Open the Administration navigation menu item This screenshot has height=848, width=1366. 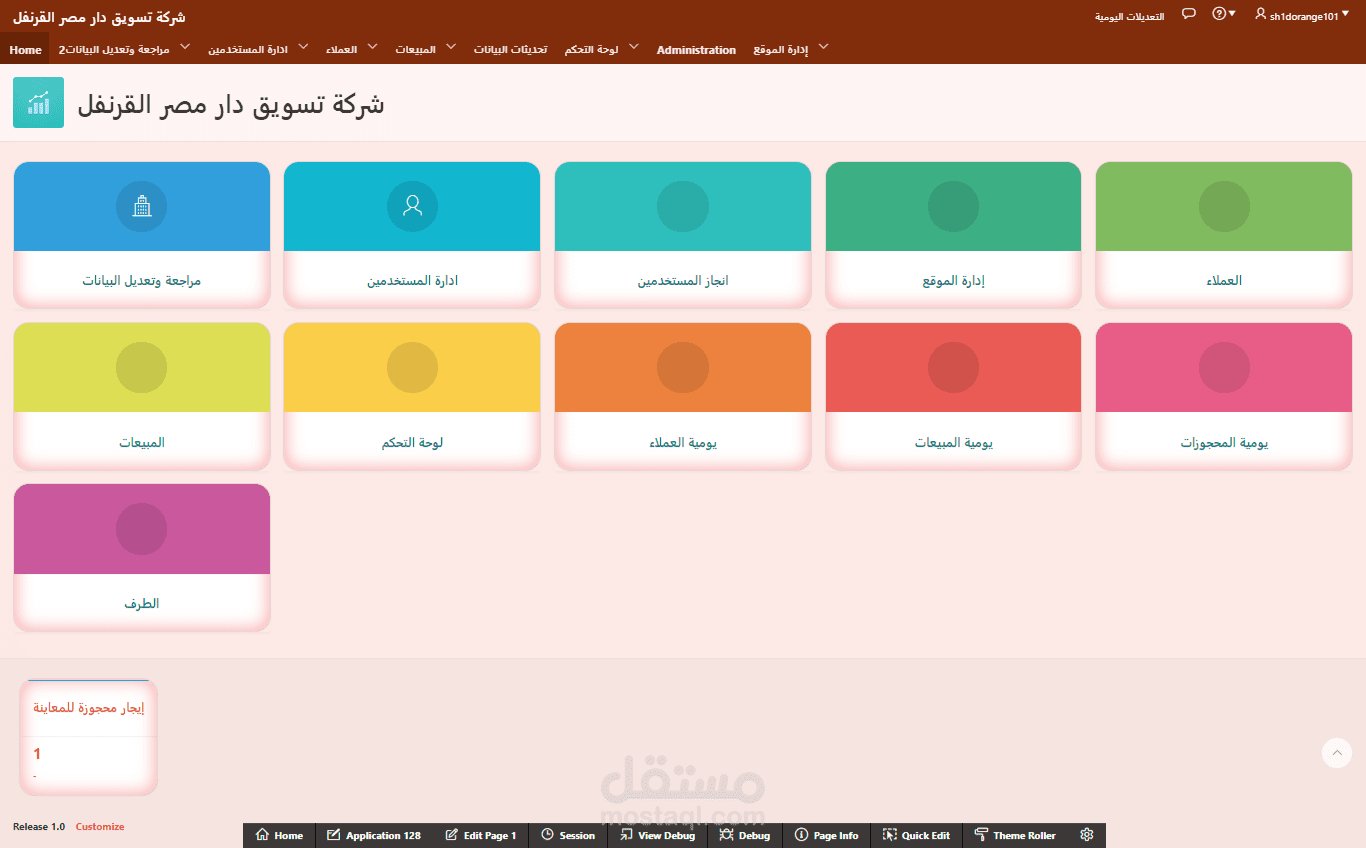coord(696,49)
